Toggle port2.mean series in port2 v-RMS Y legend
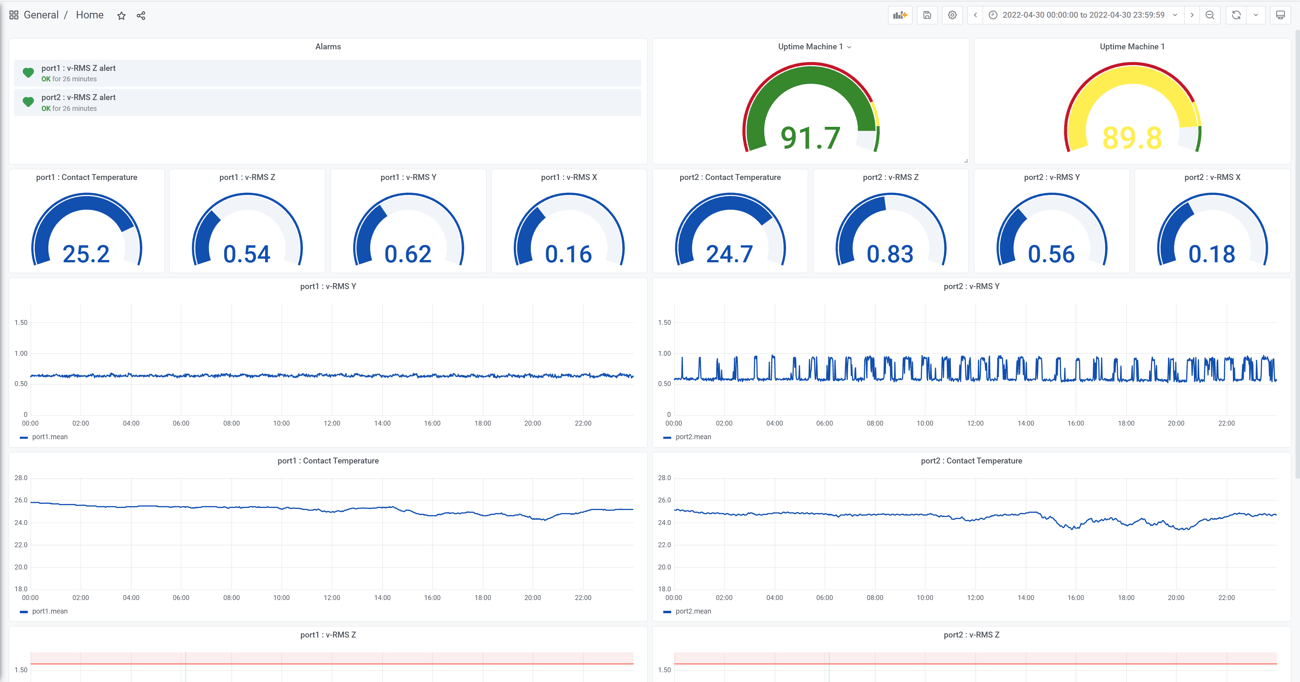This screenshot has width=1300, height=682. click(693, 437)
